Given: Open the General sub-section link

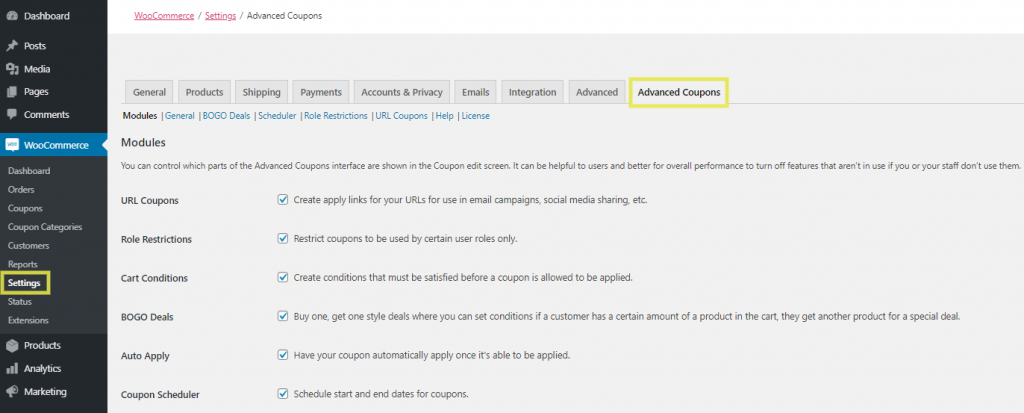Looking at the screenshot, I should (x=180, y=116).
